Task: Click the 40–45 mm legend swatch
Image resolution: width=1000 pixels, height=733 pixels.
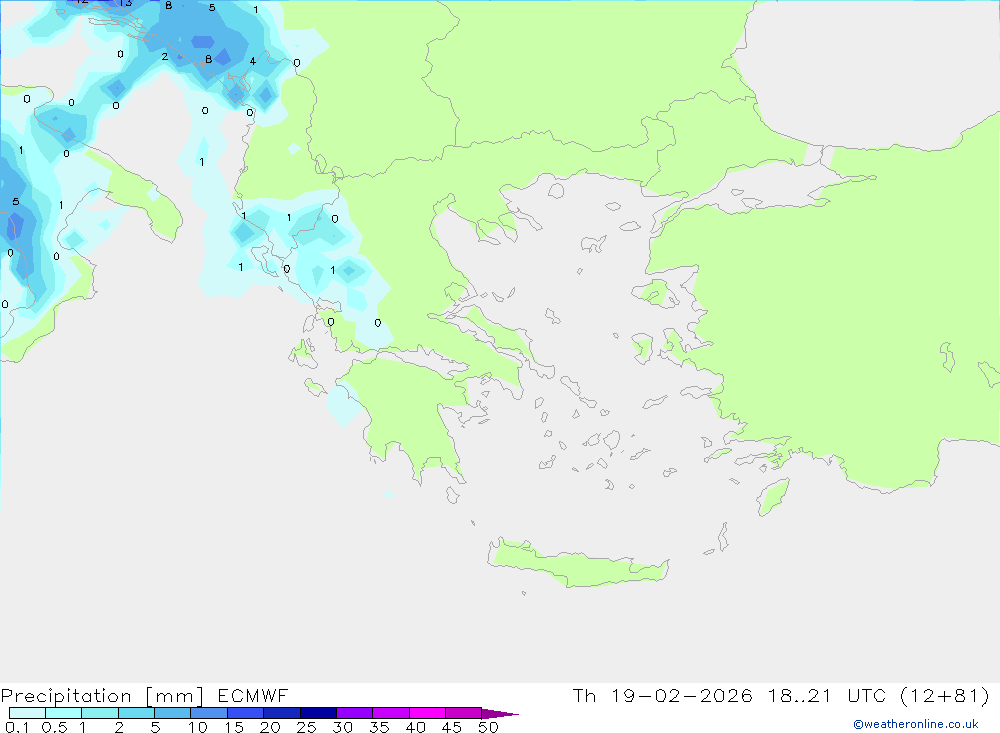Action: [427, 713]
